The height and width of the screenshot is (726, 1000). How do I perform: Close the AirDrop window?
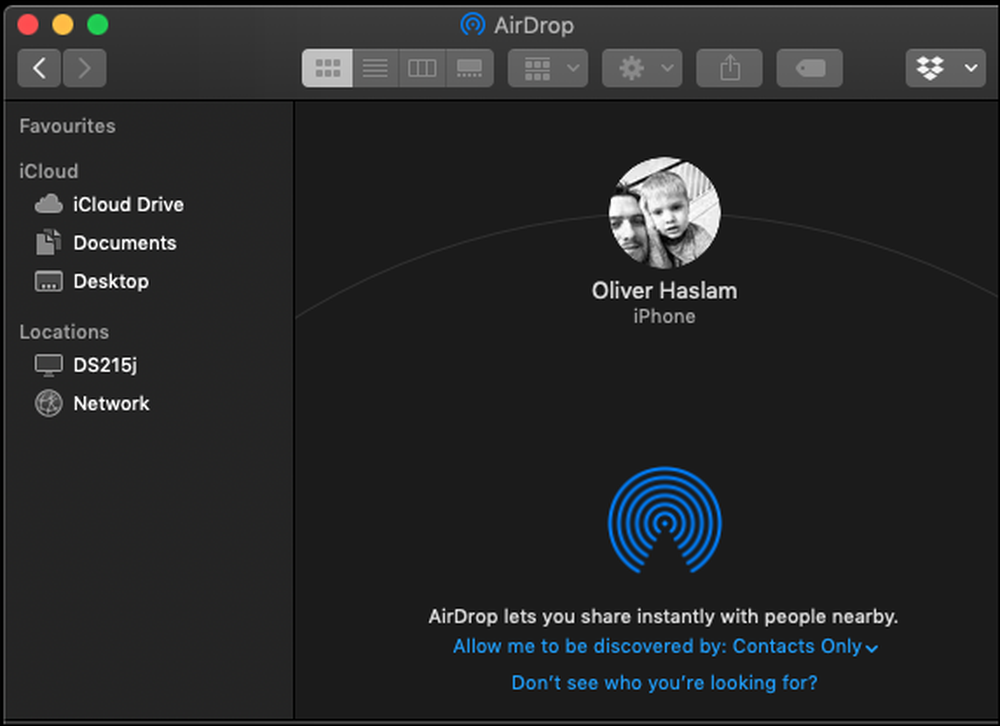click(x=28, y=25)
